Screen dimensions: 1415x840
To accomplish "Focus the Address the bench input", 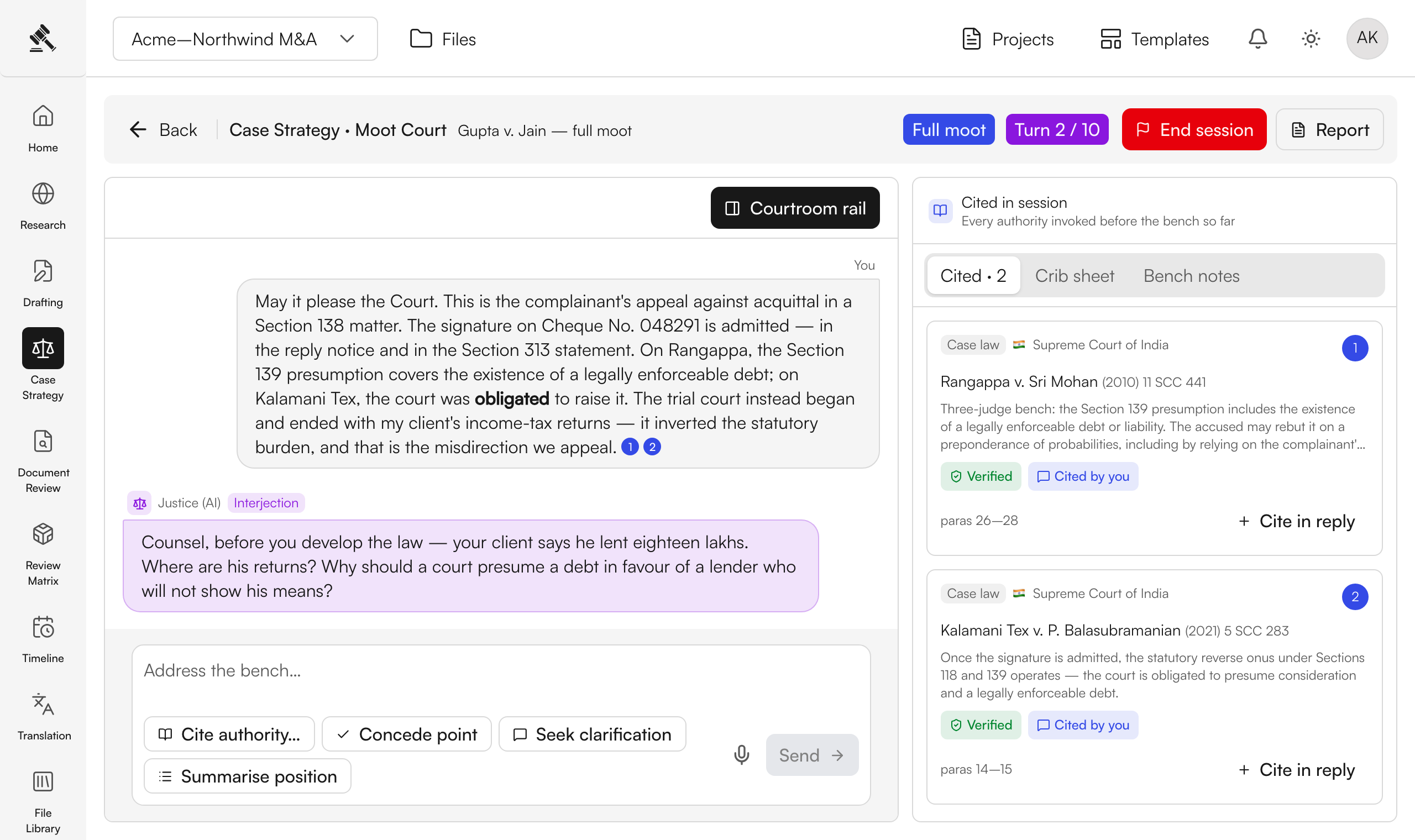I will pyautogui.click(x=501, y=678).
